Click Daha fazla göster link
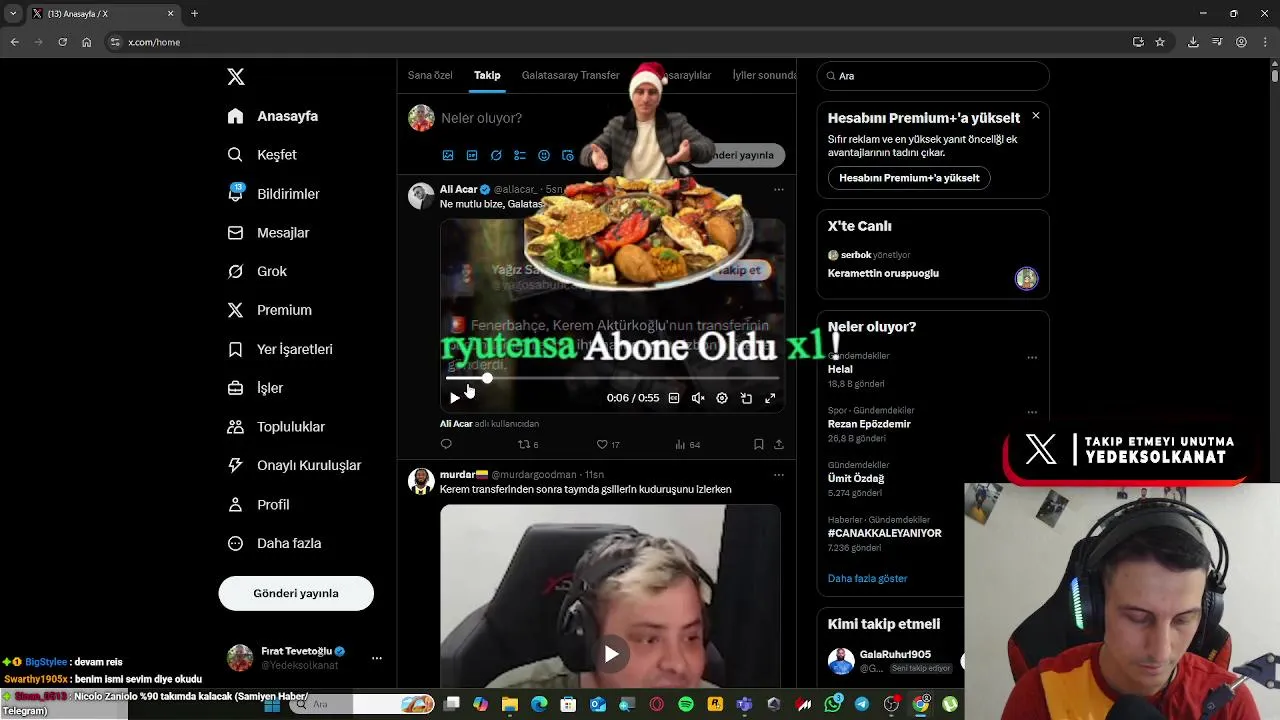The image size is (1280, 720). click(867, 578)
